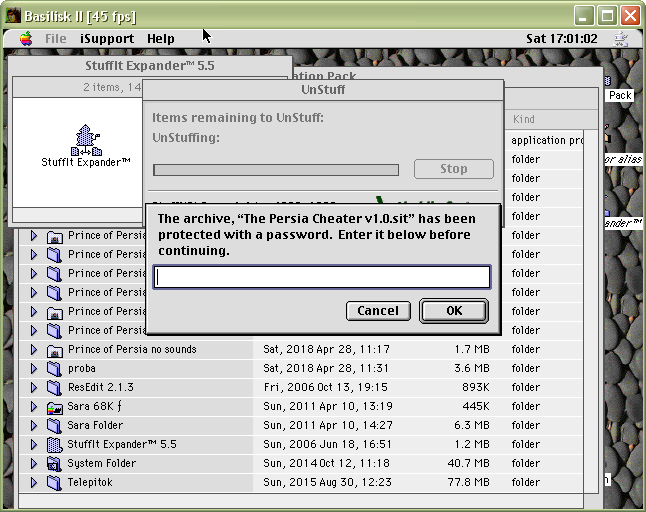Screen dimensions: 646x512
Task: Click date 'Sat, 2018 Apr 28, 11:31'
Action: tap(325, 368)
